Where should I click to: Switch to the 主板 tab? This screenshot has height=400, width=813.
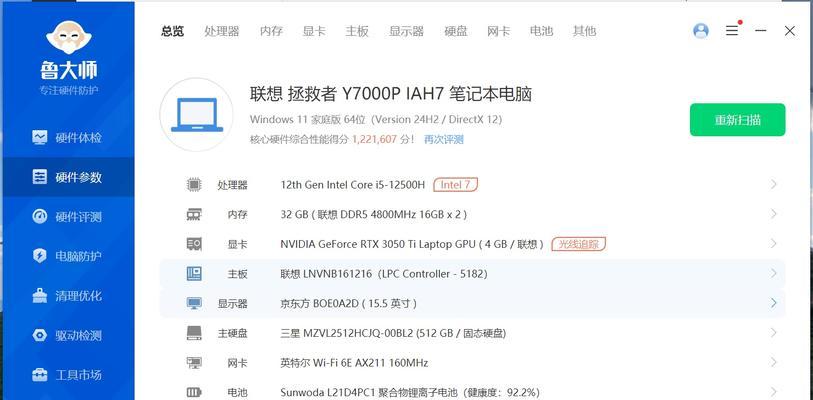pyautogui.click(x=357, y=31)
